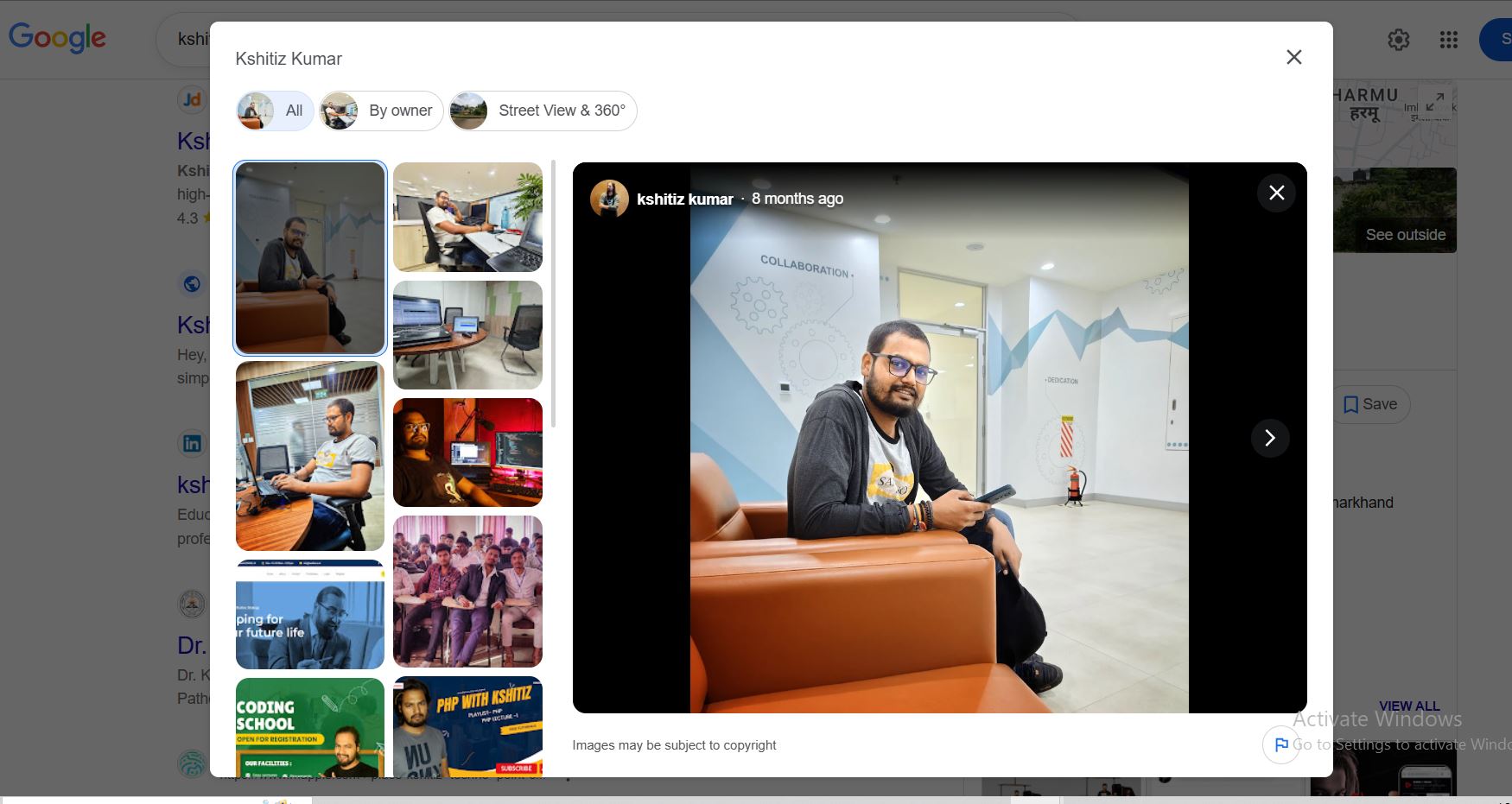Expand the map with fullscreen arrows icon

pos(1435,102)
